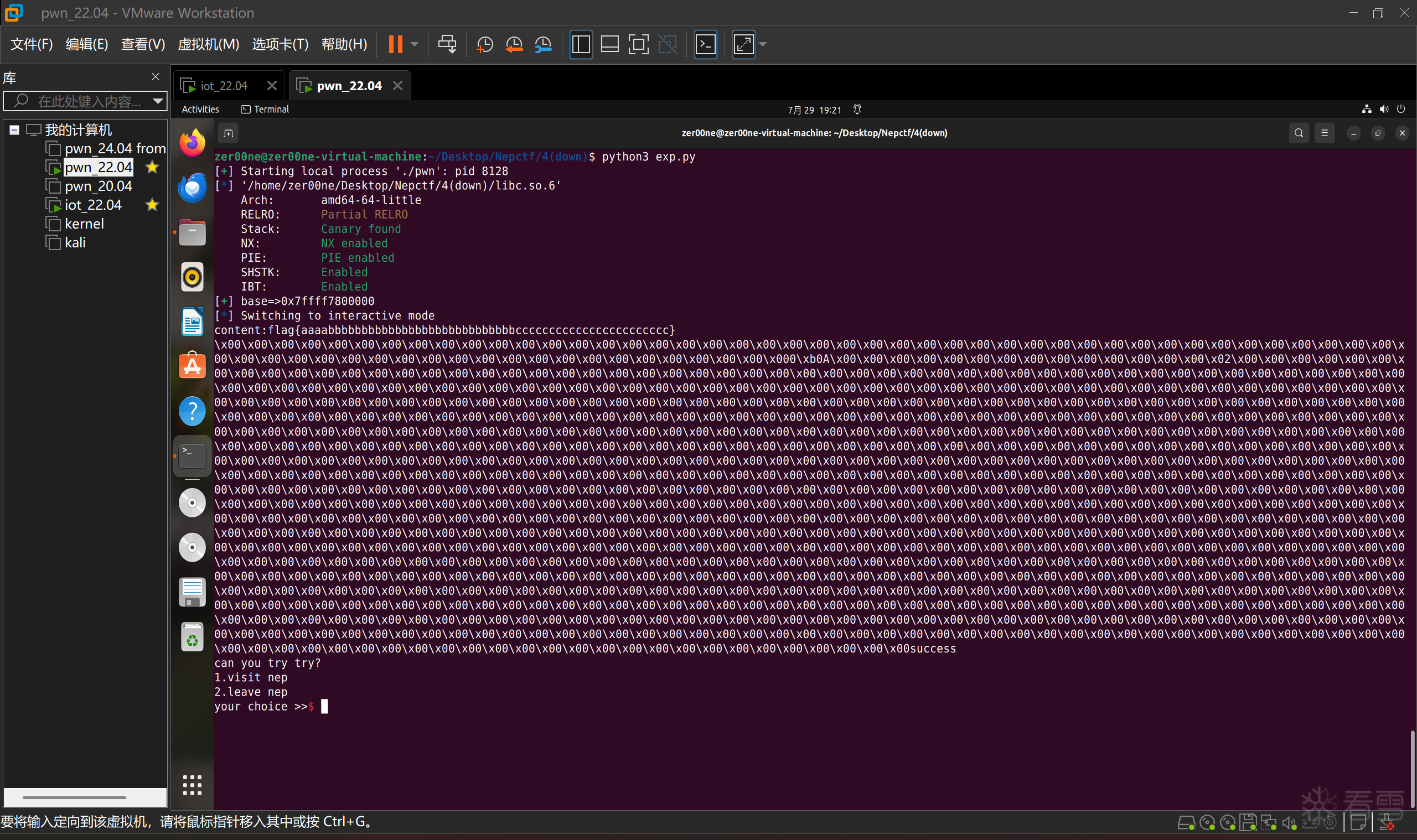Toggle favorite star on iot_22.04
Image resolution: width=1417 pixels, height=840 pixels.
point(152,205)
